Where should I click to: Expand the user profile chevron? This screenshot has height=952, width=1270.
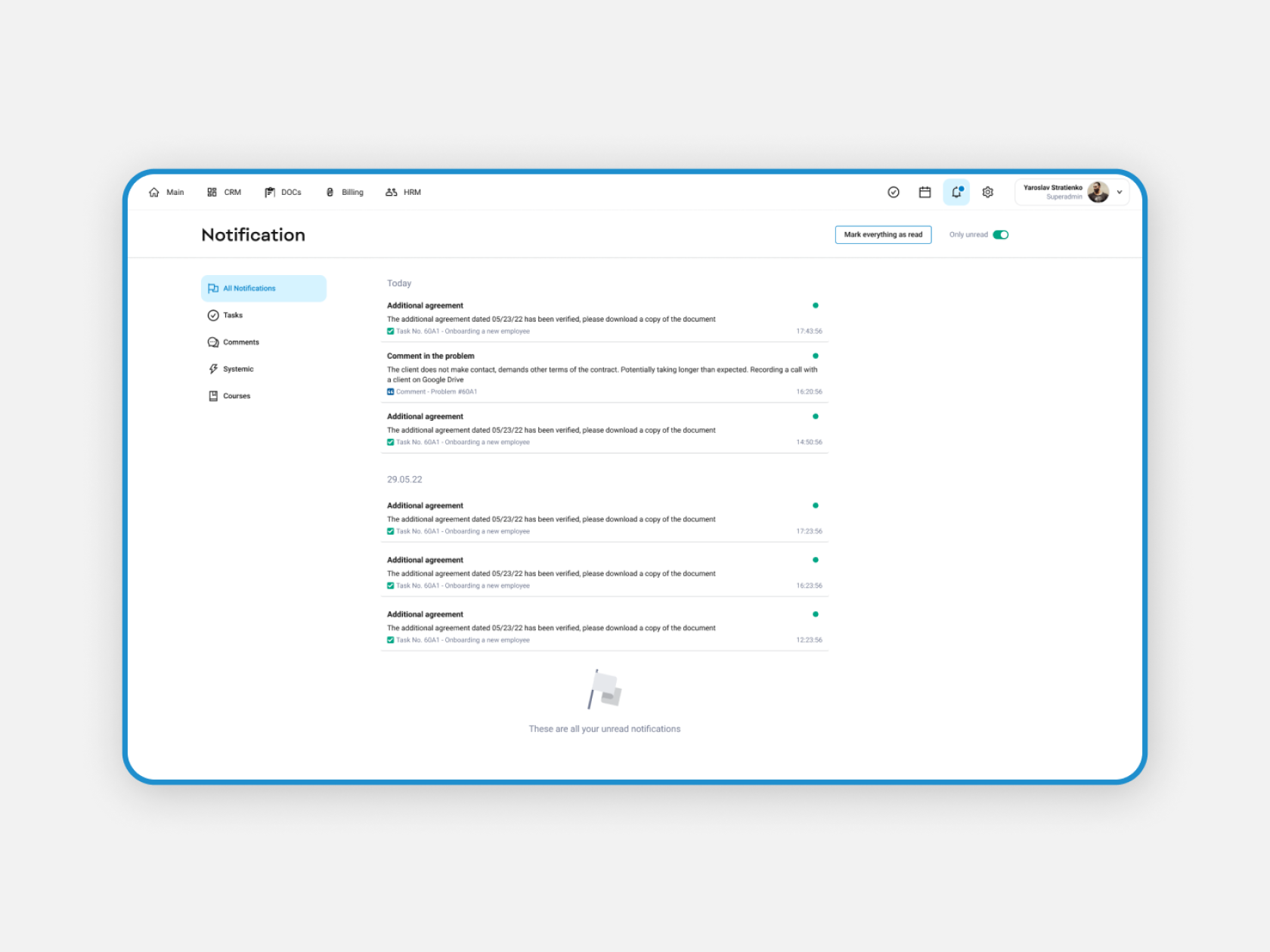pyautogui.click(x=1120, y=192)
